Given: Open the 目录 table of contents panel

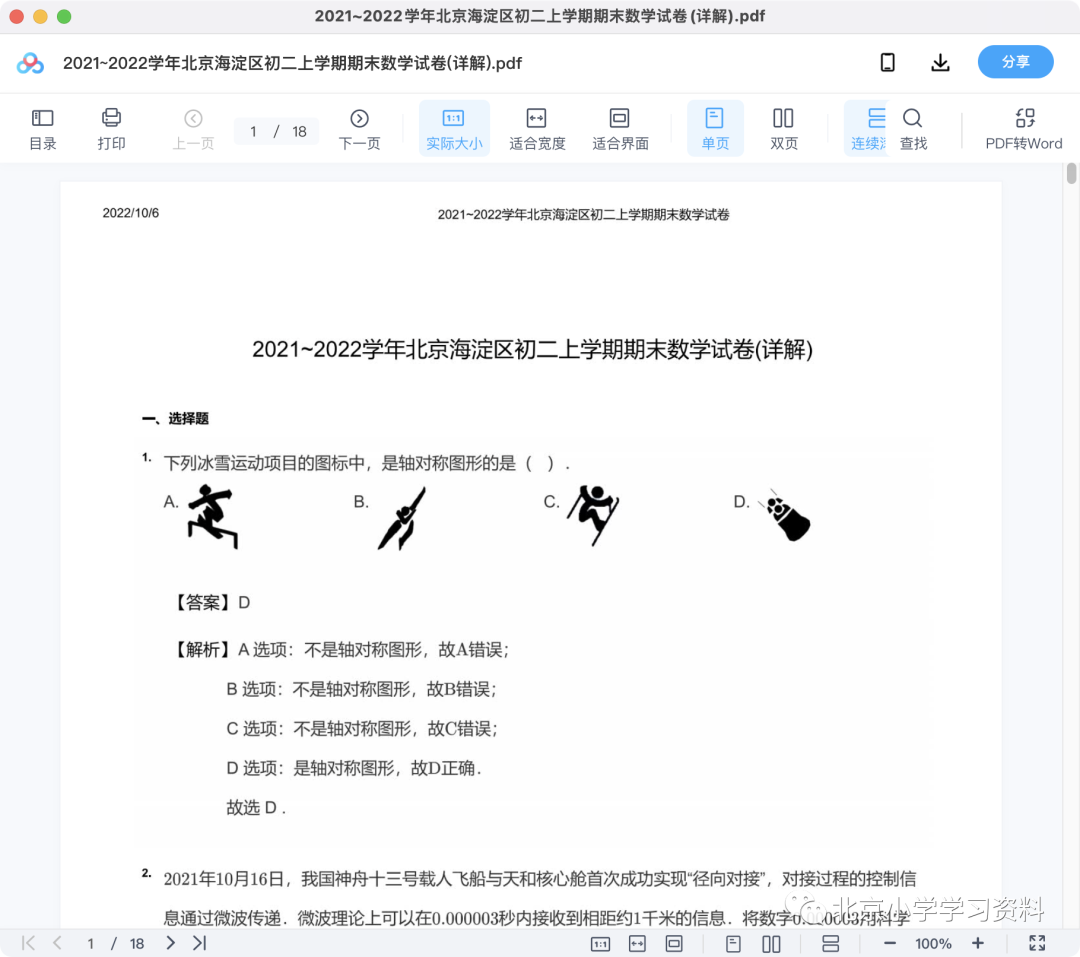Looking at the screenshot, I should (43, 129).
